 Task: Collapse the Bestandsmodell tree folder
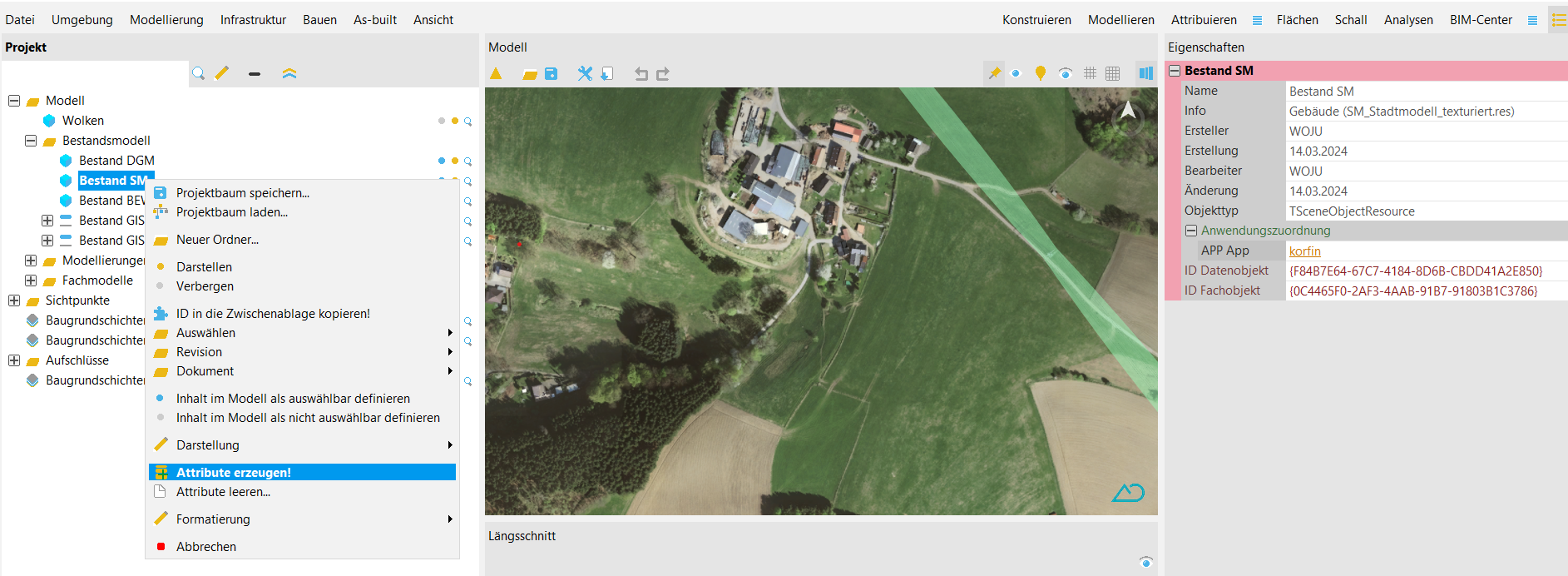(31, 141)
